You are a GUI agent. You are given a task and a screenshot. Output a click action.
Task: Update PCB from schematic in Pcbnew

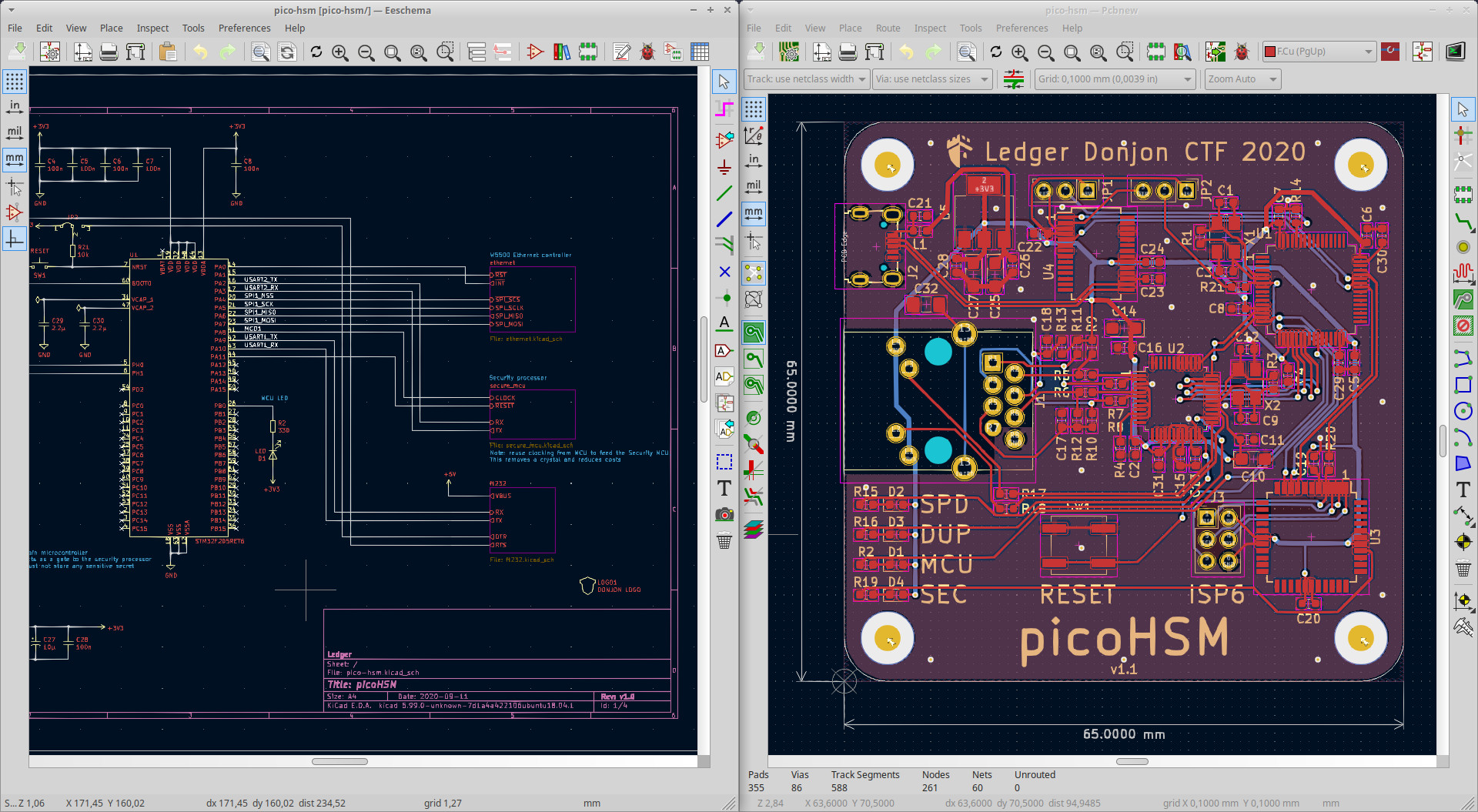(1215, 52)
